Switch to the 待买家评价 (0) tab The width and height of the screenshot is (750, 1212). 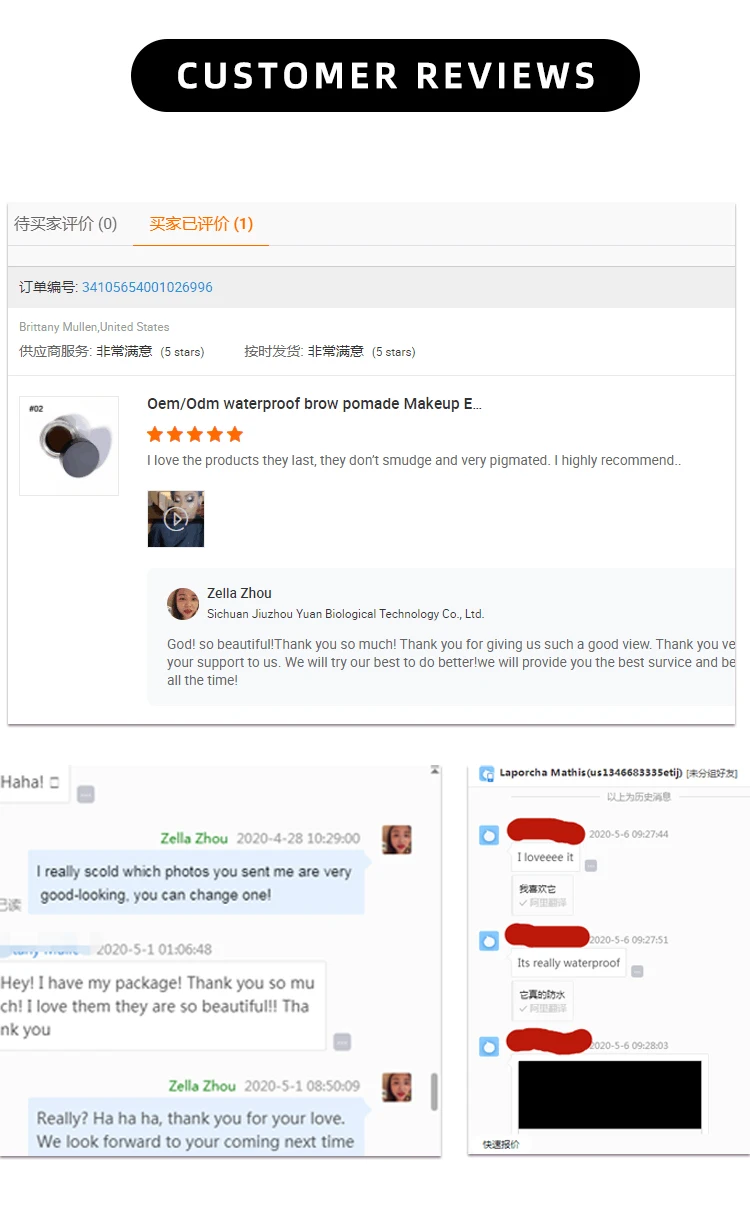pos(66,224)
